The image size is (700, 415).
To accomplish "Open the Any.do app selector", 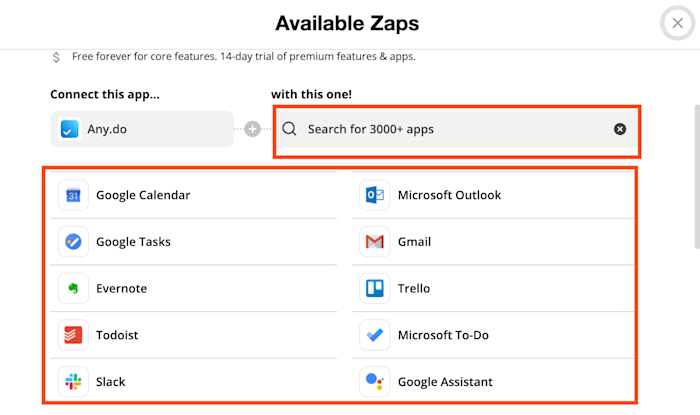I will click(x=142, y=129).
